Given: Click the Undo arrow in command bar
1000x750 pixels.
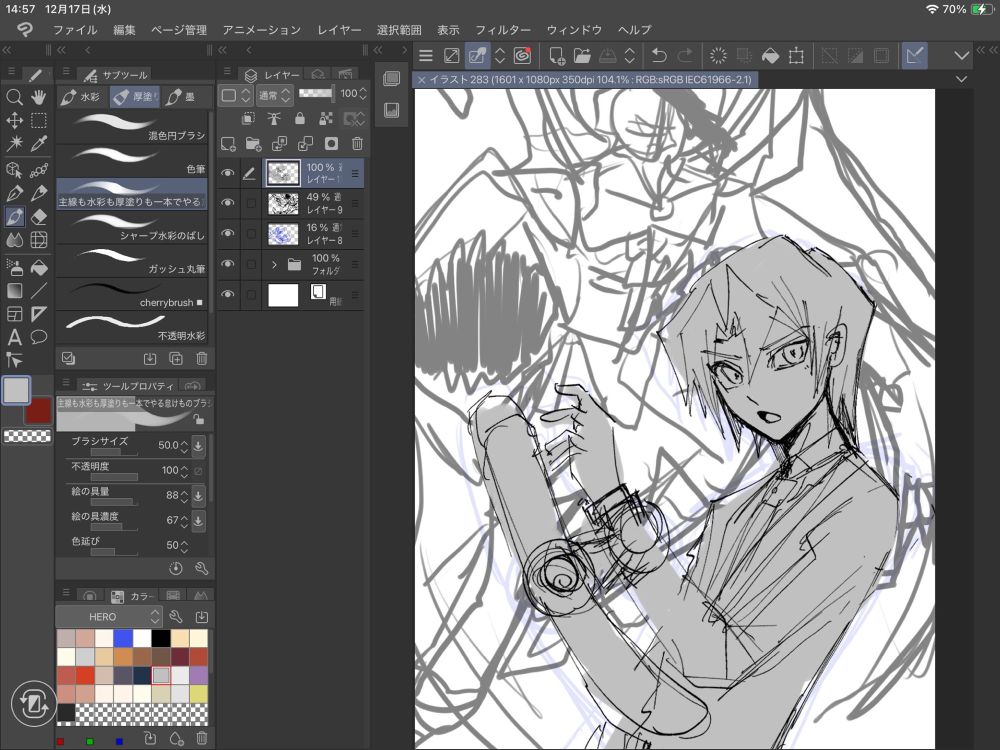Looking at the screenshot, I should tap(659, 56).
